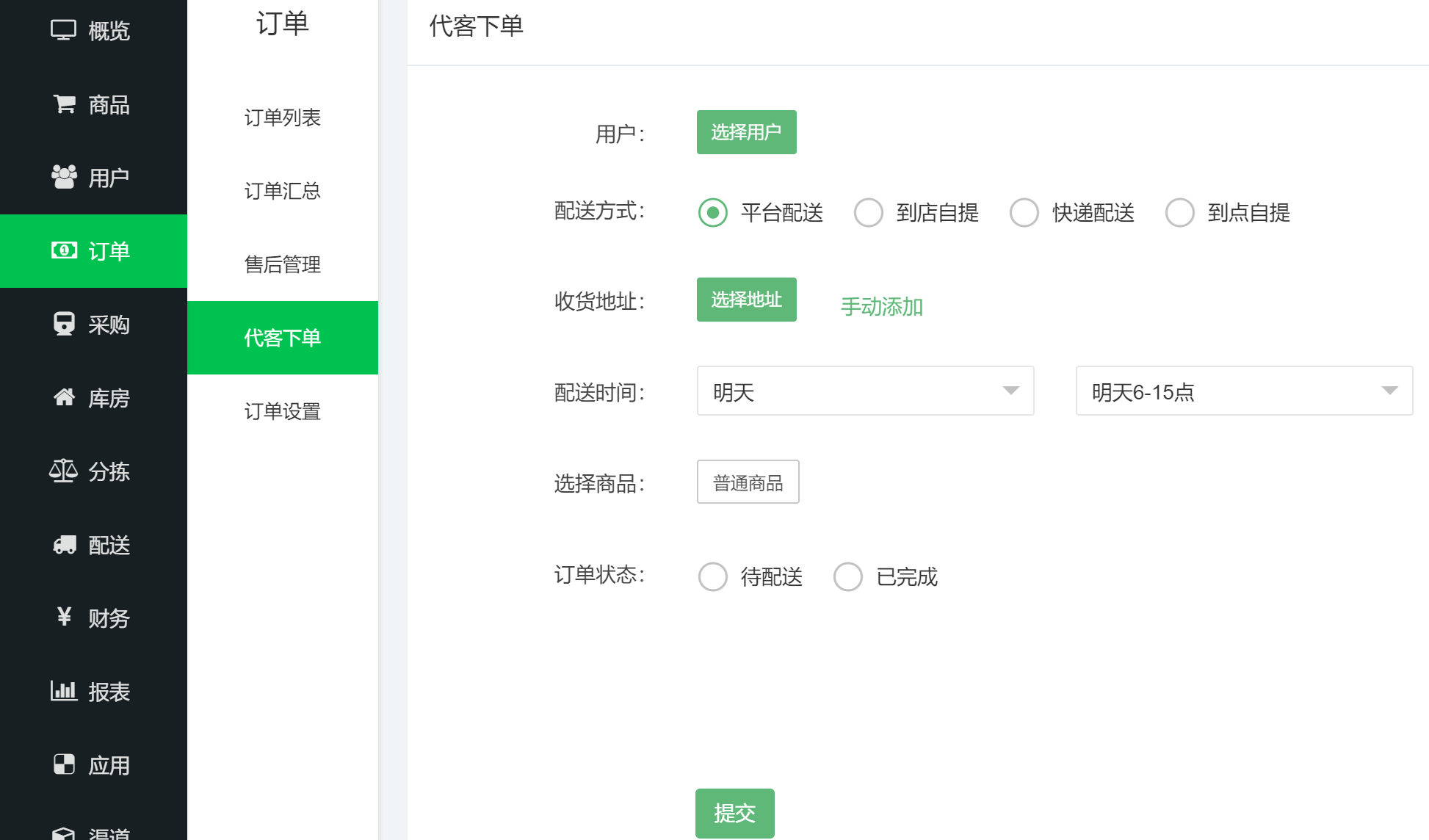Open the 明天 delivery date dropdown

pos(865,391)
